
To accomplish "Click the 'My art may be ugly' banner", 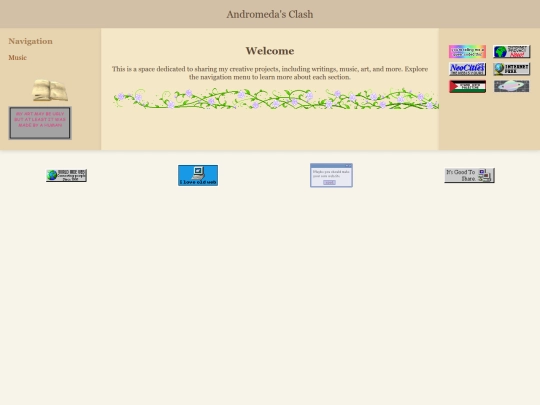I will 40,123.
